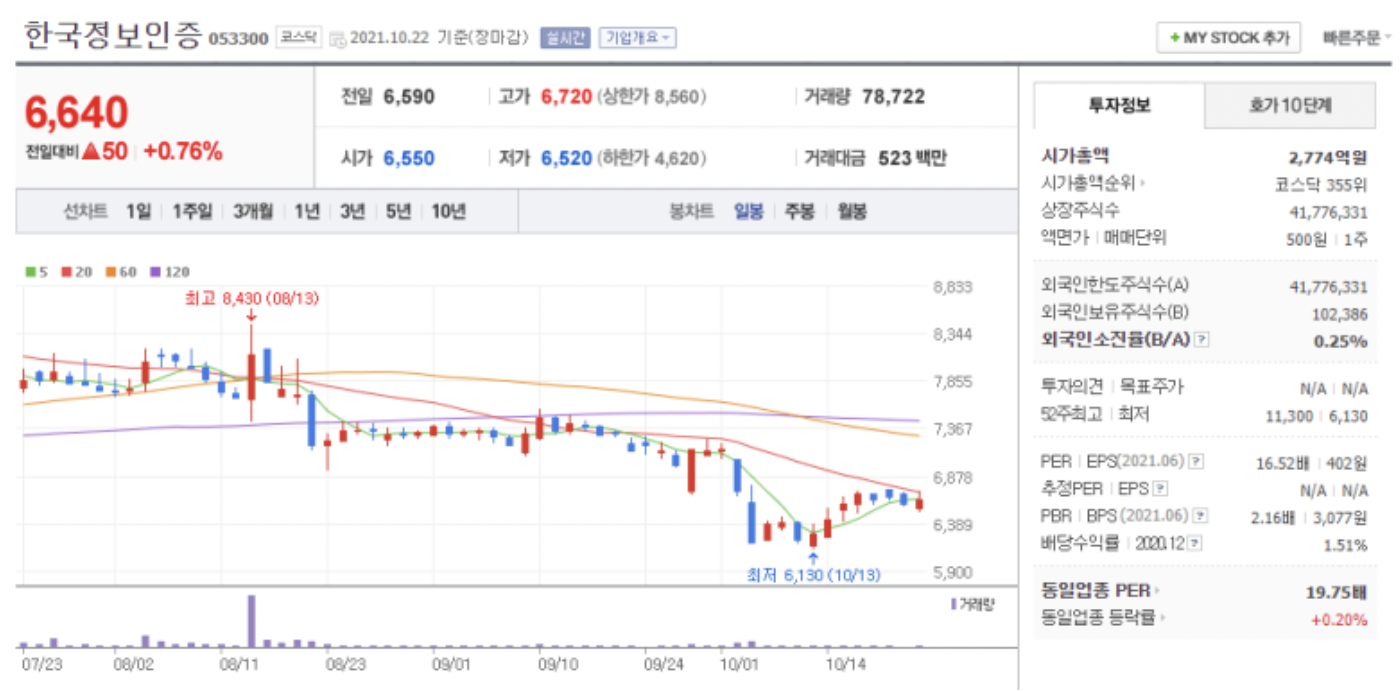Click the red up-triangle next to 50
Viewport: 1400px width, 692px height.
pyautogui.click(x=91, y=152)
